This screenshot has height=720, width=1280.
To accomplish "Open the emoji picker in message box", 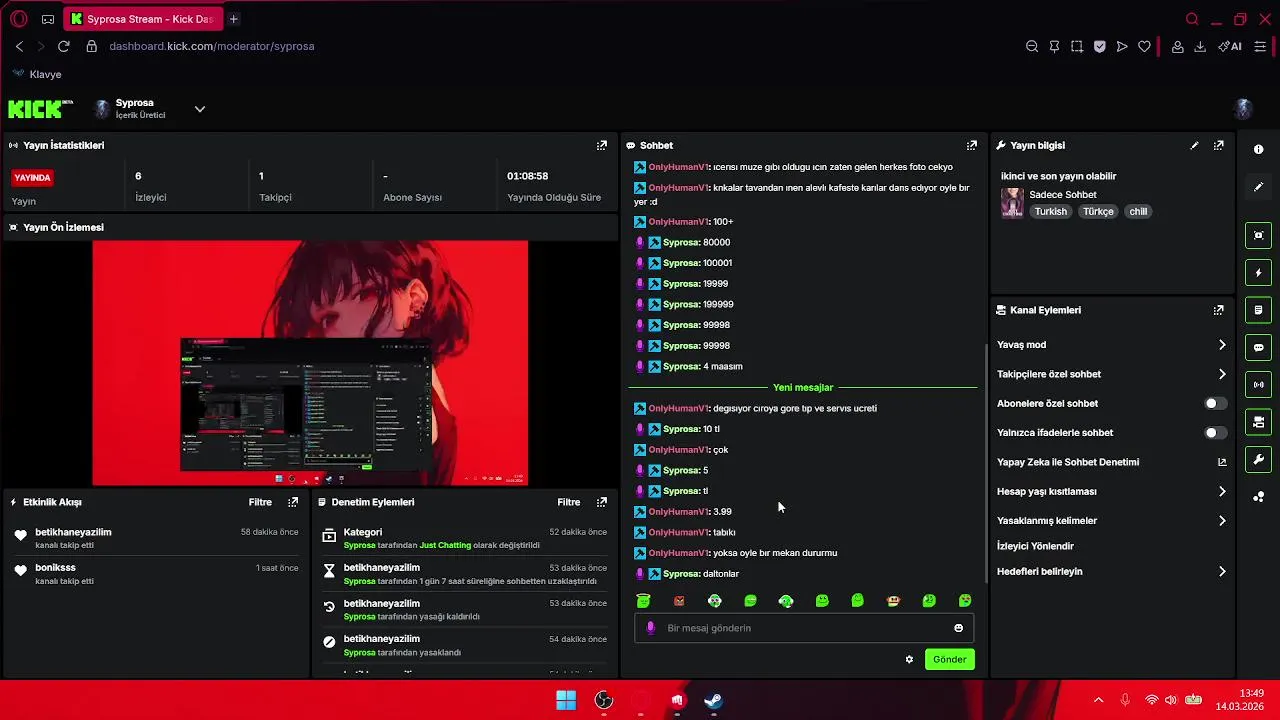I will (x=958, y=628).
